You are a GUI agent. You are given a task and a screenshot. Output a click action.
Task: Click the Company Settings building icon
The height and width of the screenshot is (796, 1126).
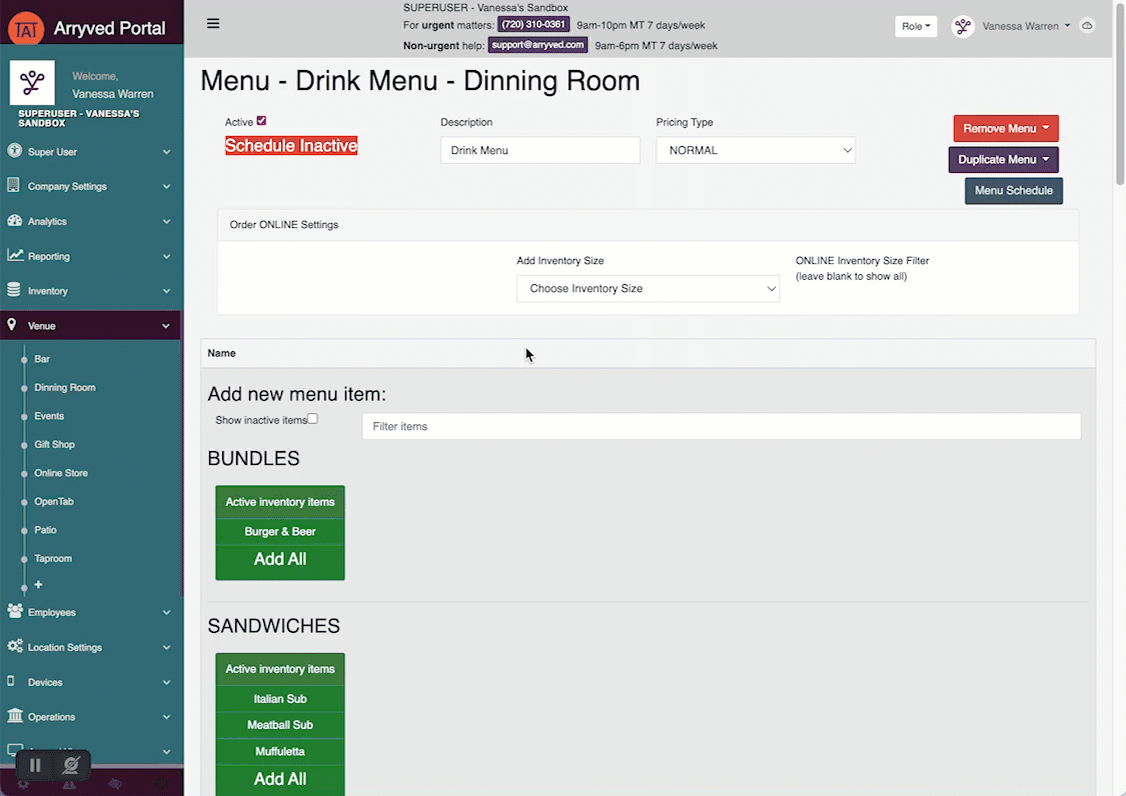coord(13,185)
